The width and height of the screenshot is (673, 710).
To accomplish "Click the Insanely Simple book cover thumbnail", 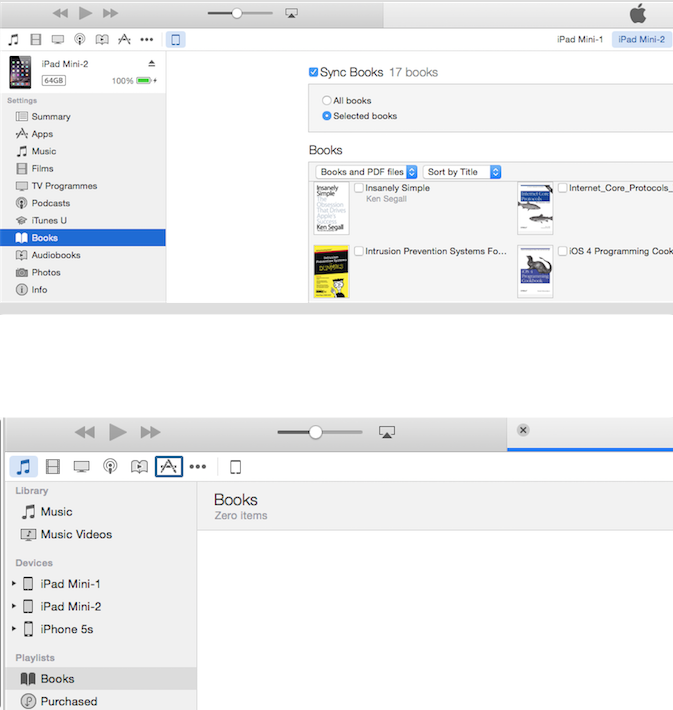I will coord(332,208).
